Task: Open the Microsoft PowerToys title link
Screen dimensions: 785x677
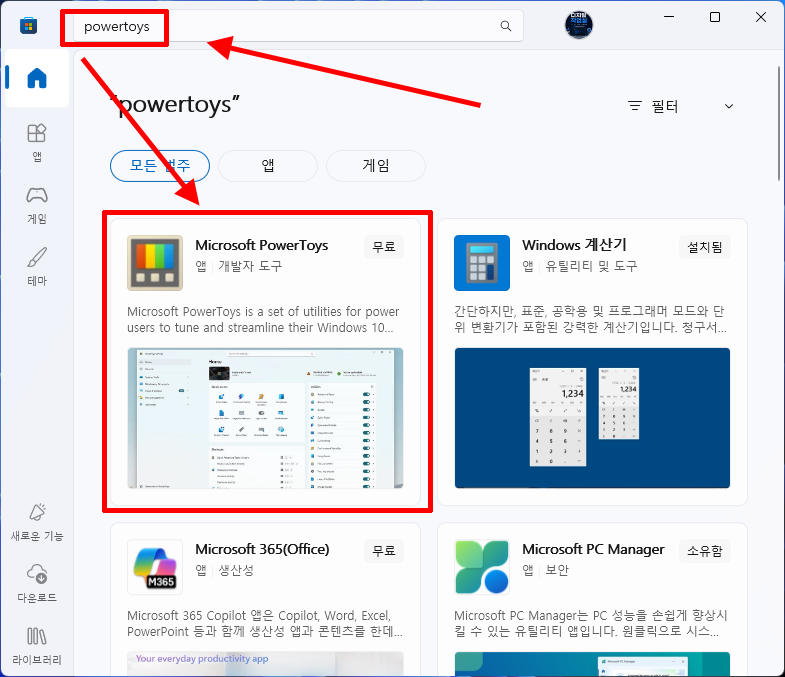Action: [261, 245]
